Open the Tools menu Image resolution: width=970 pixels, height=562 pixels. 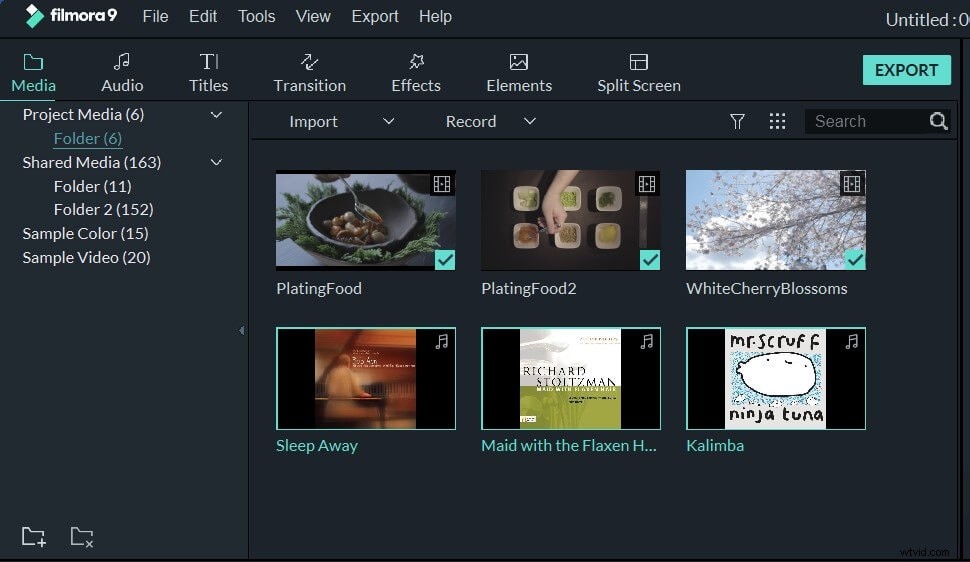[256, 16]
